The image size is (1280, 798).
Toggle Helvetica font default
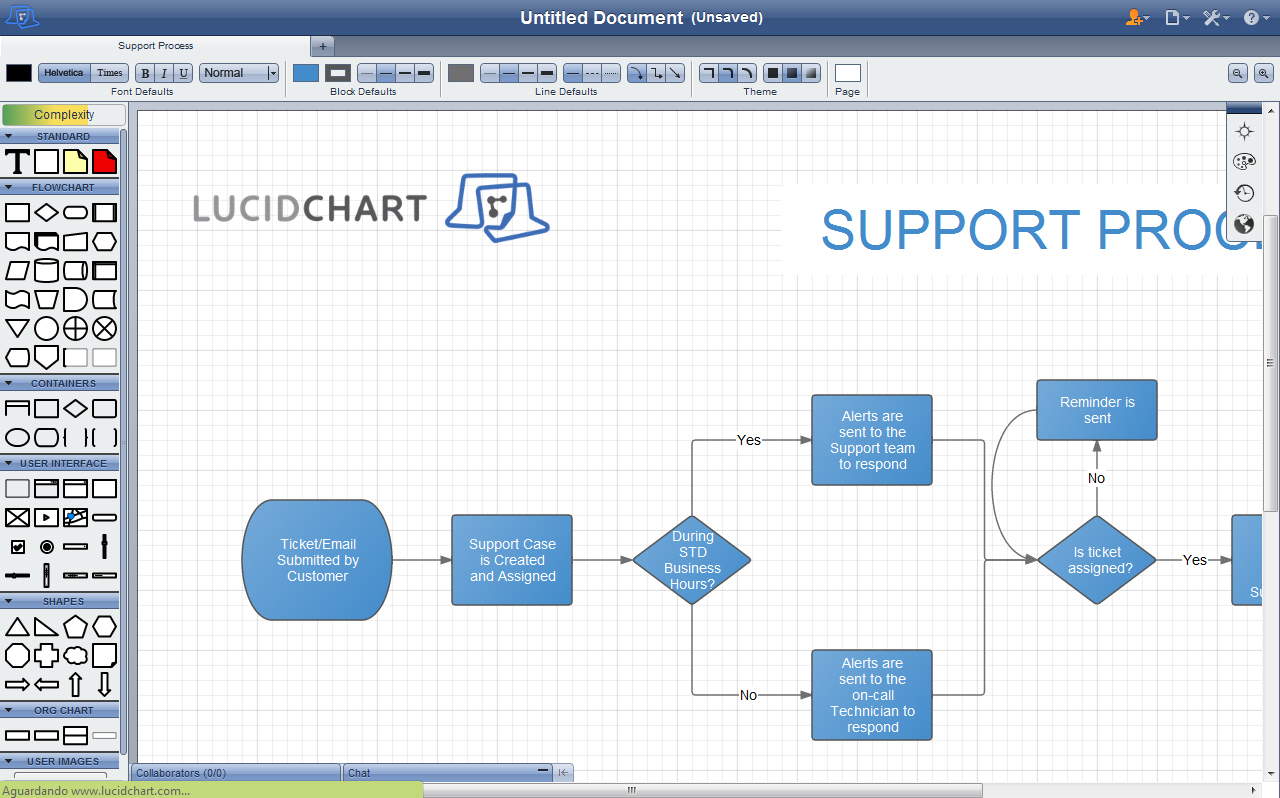click(64, 73)
